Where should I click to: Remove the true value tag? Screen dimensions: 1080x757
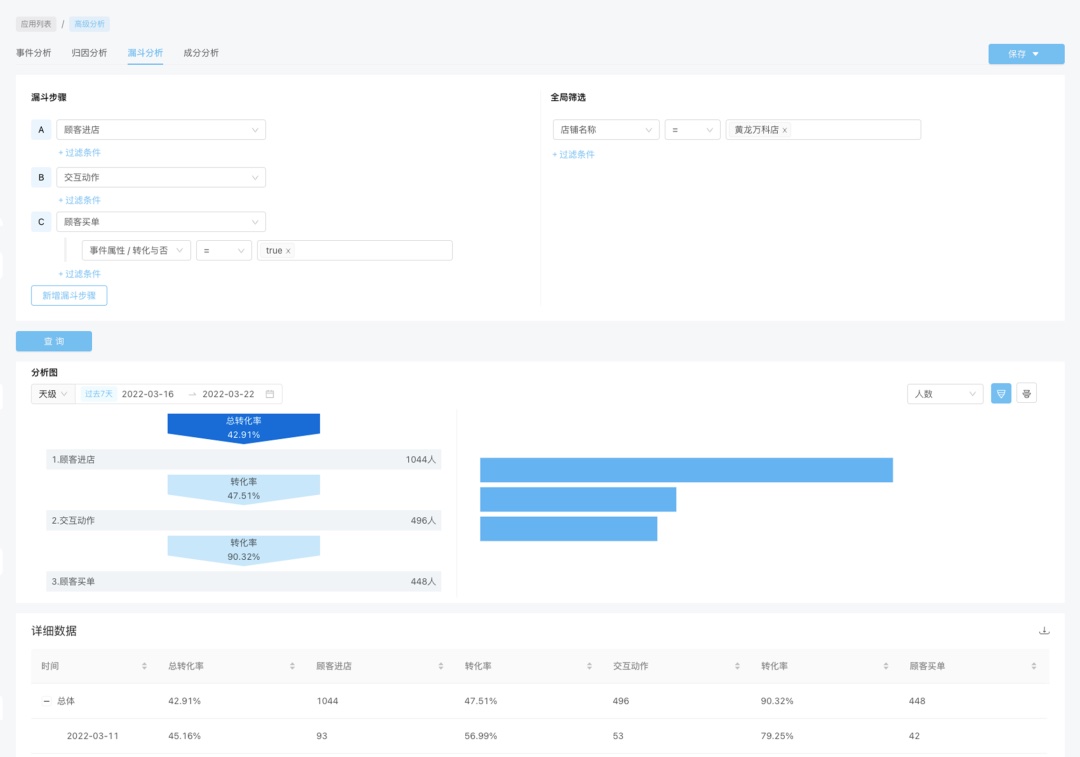[289, 251]
